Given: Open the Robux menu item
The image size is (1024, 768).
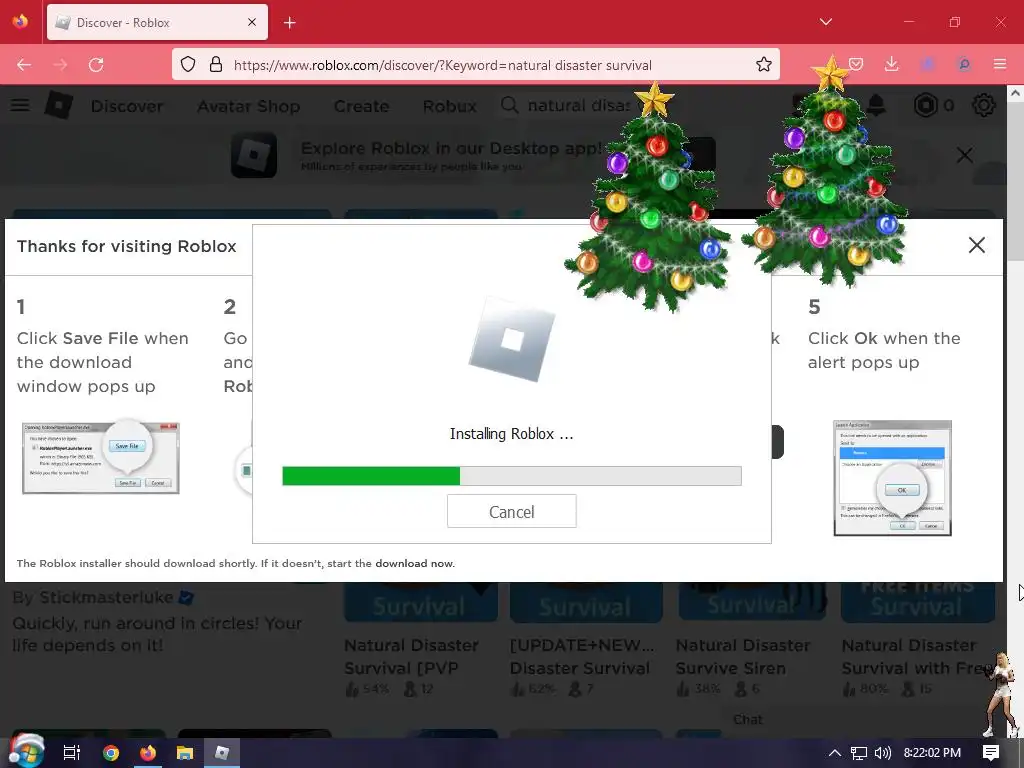Looking at the screenshot, I should (x=450, y=106).
